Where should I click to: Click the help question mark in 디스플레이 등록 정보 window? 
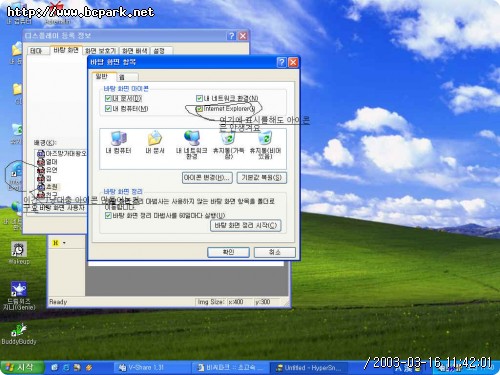[x=231, y=36]
